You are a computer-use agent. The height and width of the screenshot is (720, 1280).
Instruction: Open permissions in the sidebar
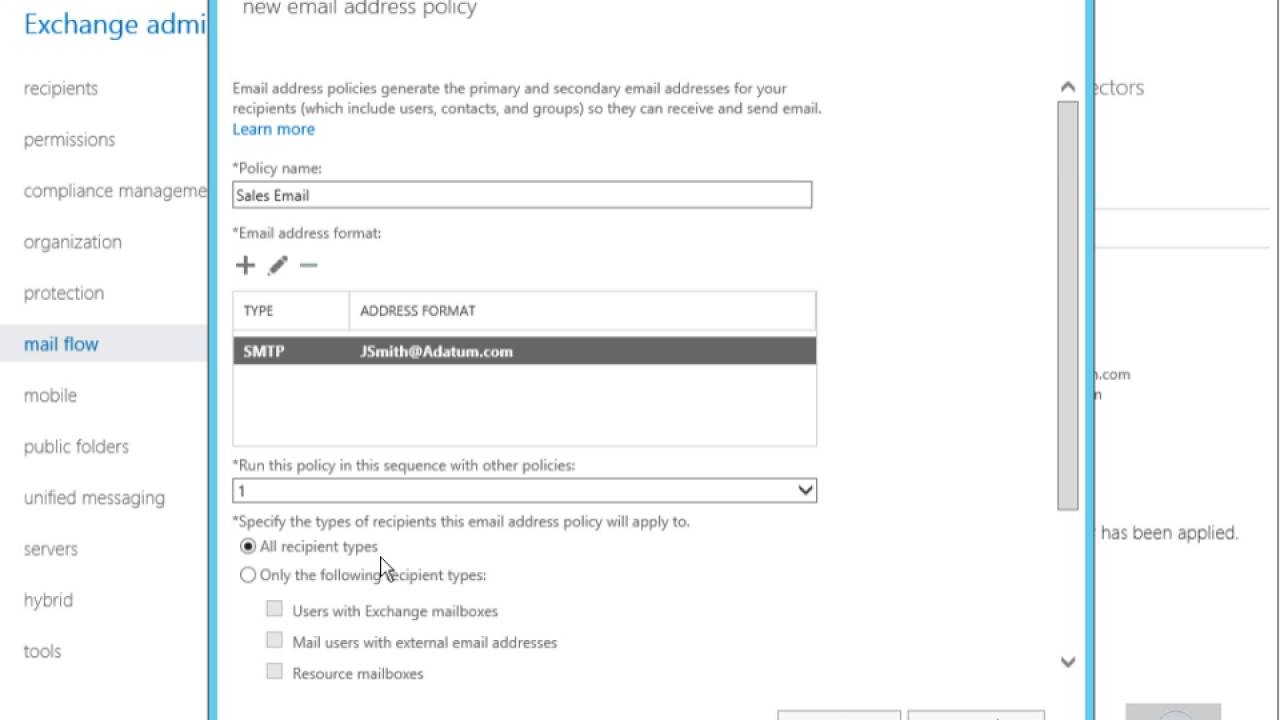[69, 139]
